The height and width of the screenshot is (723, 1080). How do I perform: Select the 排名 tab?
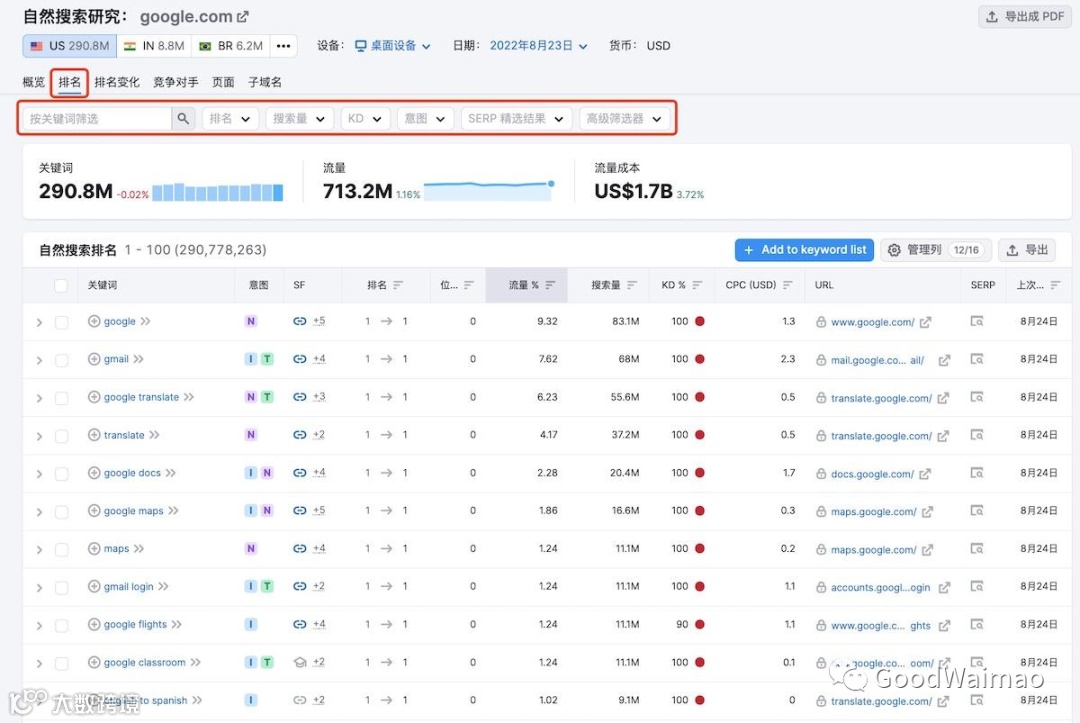[70, 82]
